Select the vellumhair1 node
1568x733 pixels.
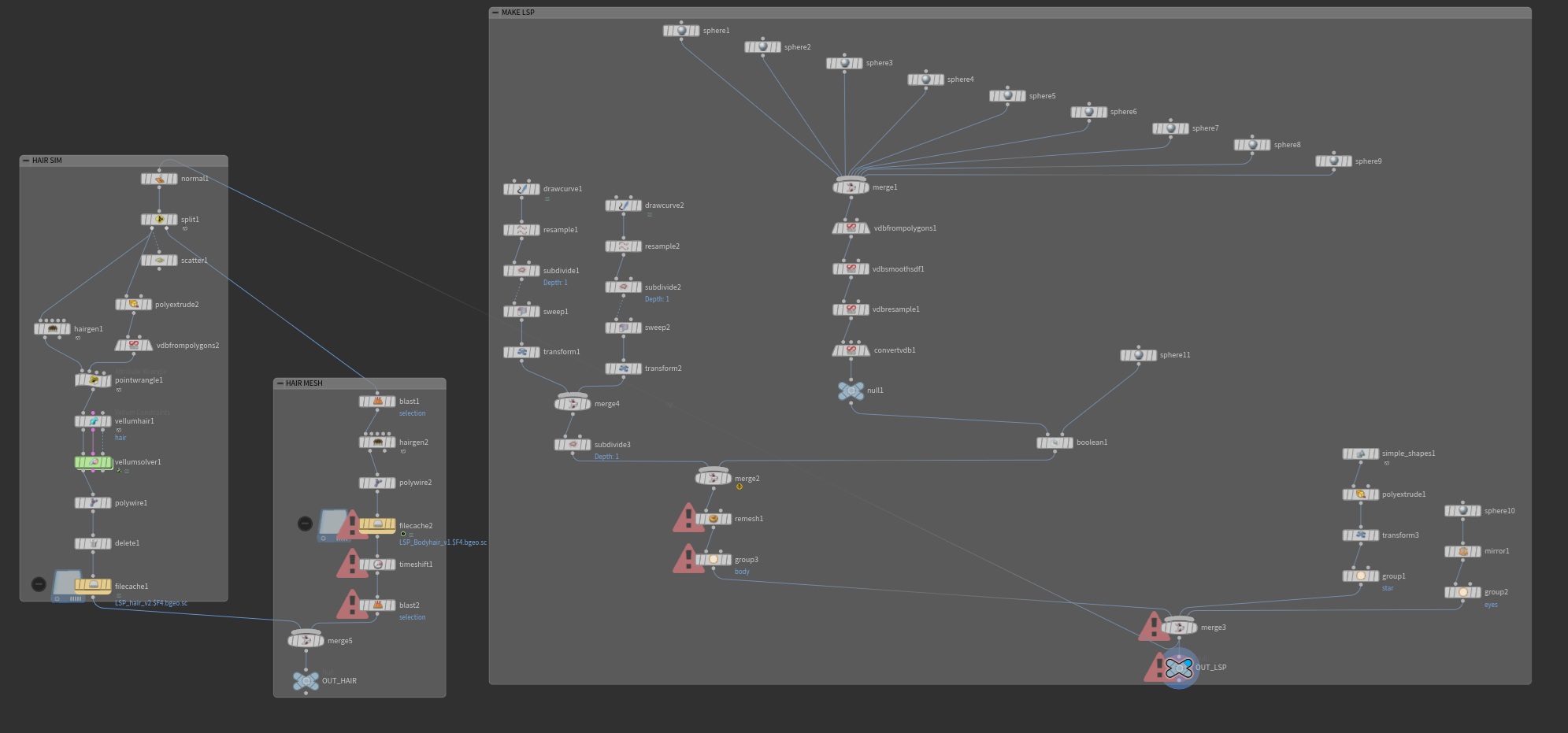coord(93,421)
